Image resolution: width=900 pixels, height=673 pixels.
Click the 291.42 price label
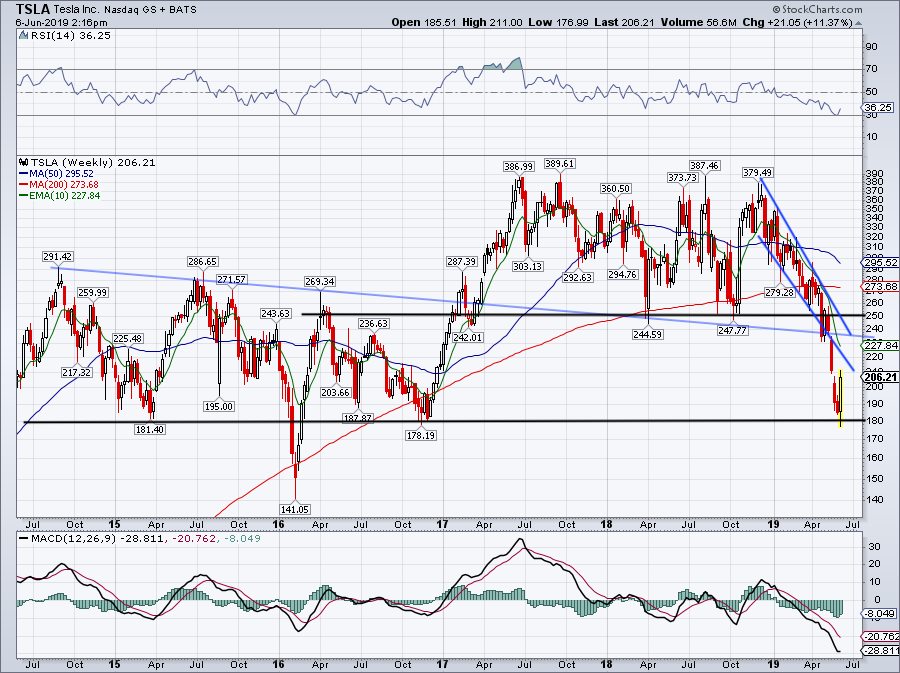[57, 256]
